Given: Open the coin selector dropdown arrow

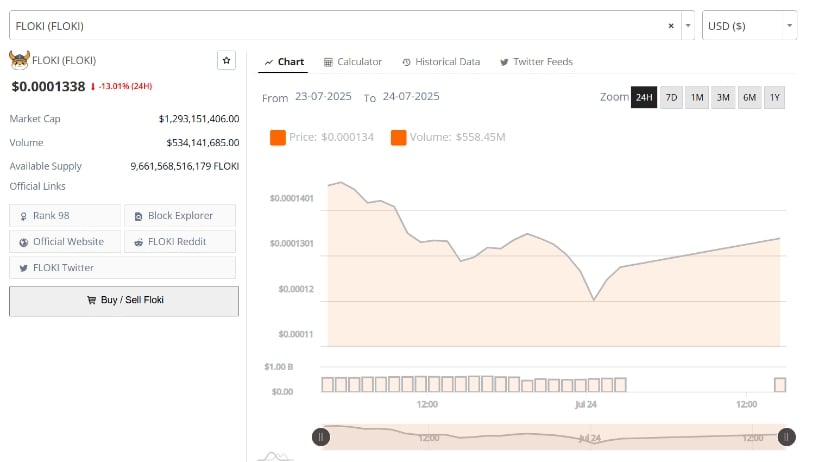Looking at the screenshot, I should point(688,26).
